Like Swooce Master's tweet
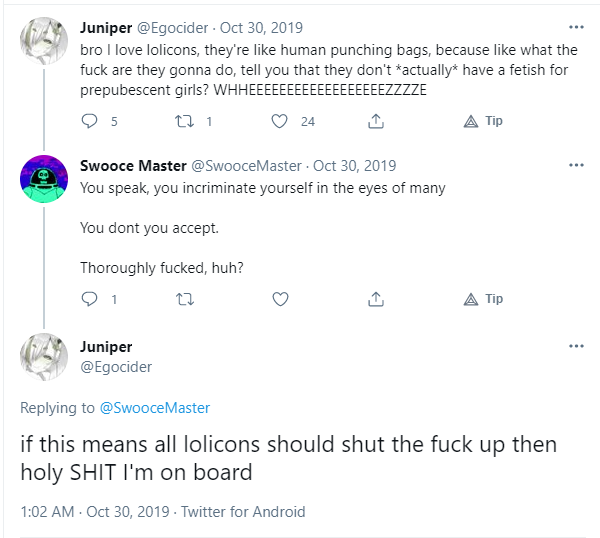Image resolution: width=600 pixels, height=538 pixels. (280, 299)
